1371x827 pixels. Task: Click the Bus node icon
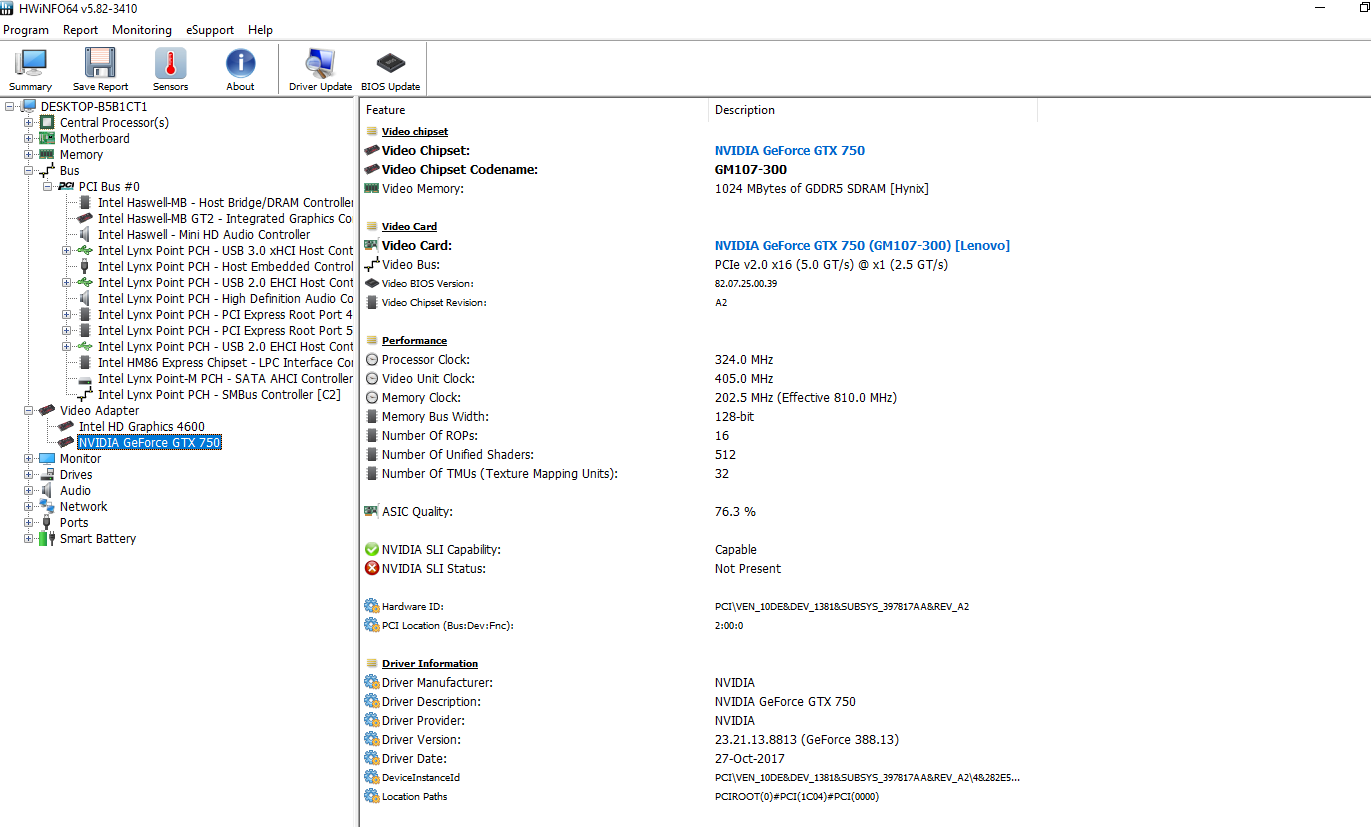coord(47,170)
